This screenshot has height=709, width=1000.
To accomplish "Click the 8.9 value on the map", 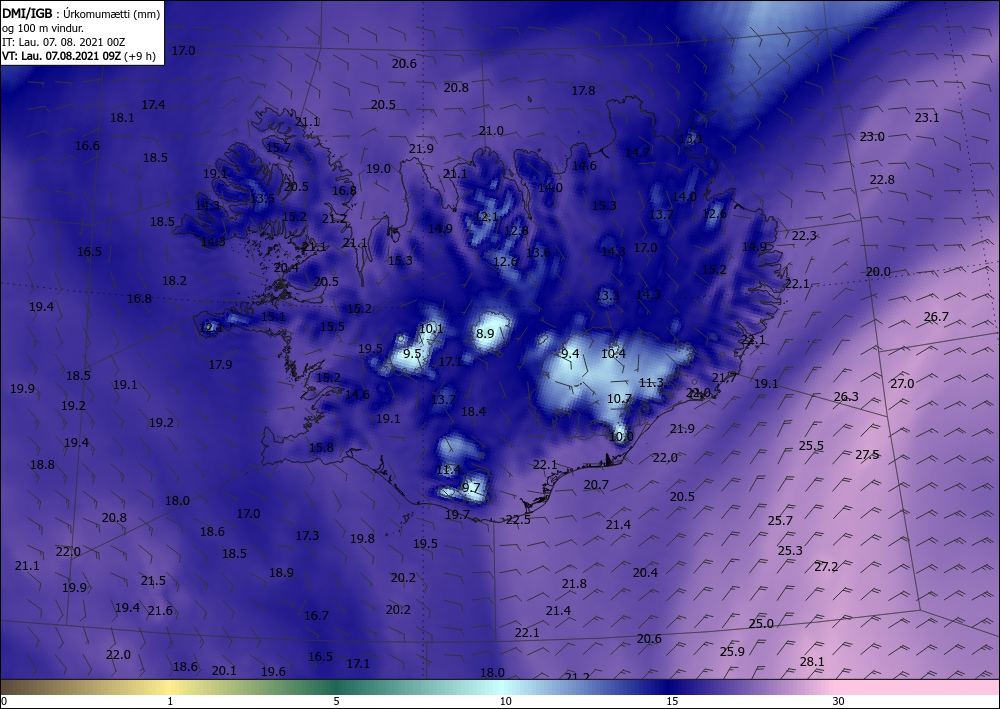I will [485, 333].
